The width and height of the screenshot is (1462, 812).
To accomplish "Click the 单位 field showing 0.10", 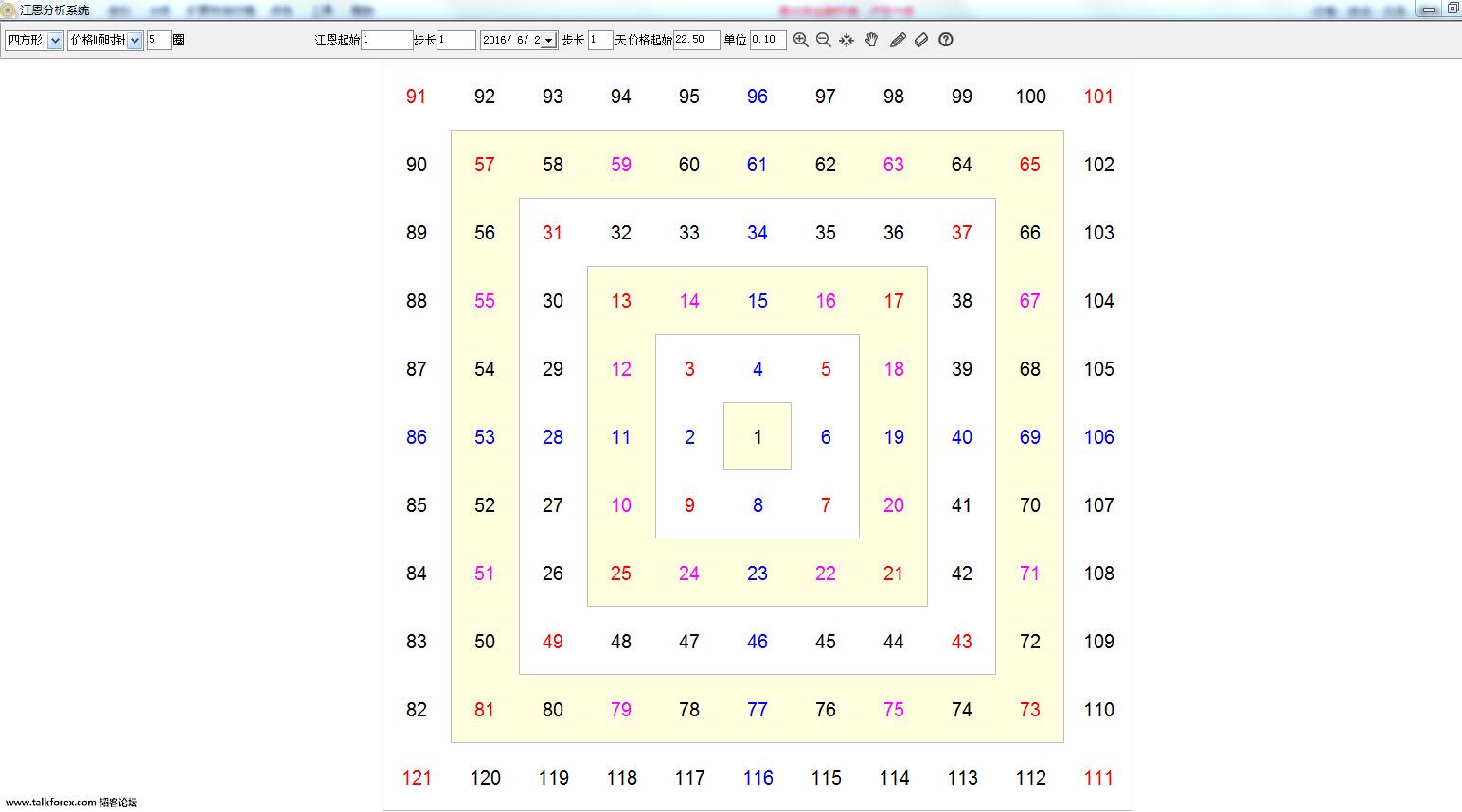I will click(x=768, y=41).
